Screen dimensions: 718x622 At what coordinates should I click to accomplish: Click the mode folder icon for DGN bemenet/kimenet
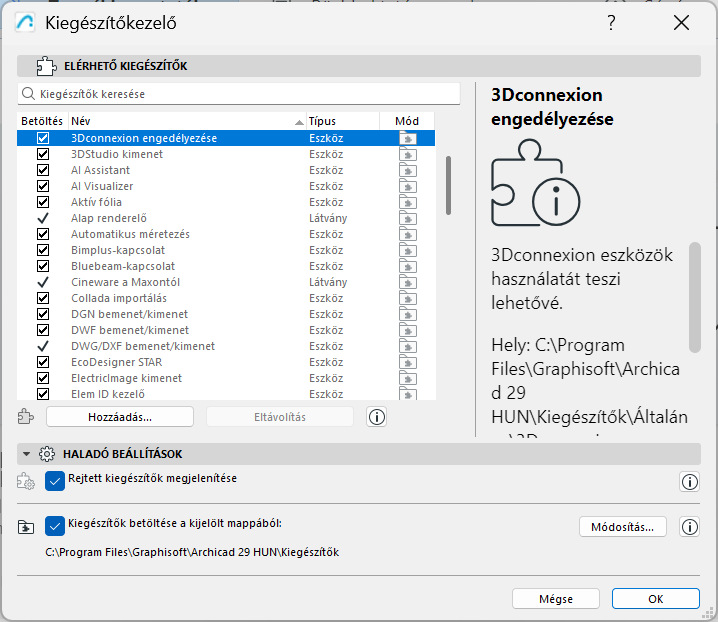pyautogui.click(x=408, y=315)
